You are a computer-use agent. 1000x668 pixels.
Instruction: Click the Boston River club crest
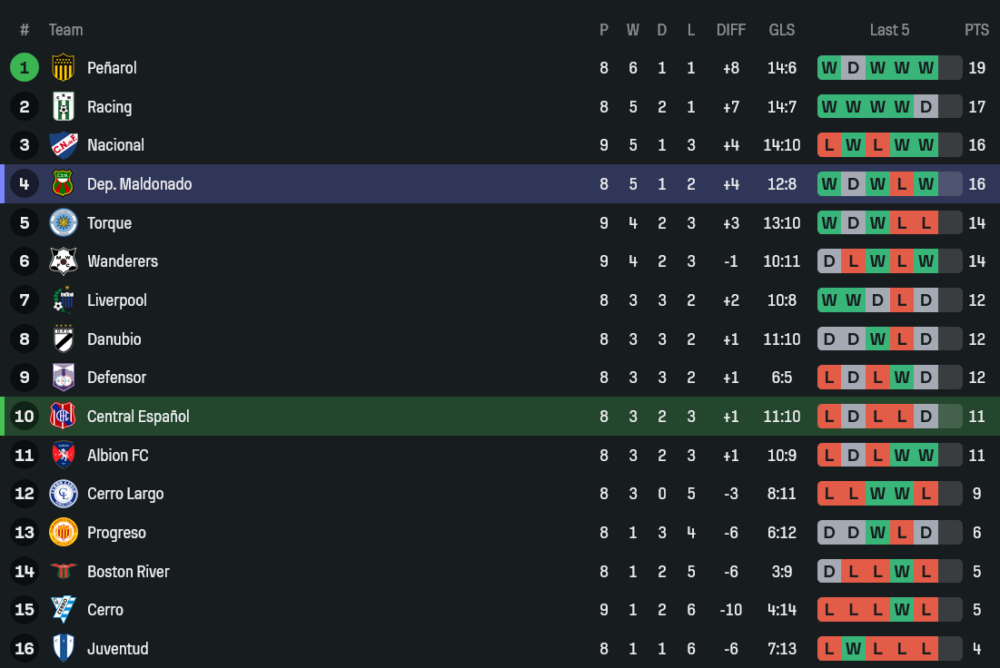(63, 571)
